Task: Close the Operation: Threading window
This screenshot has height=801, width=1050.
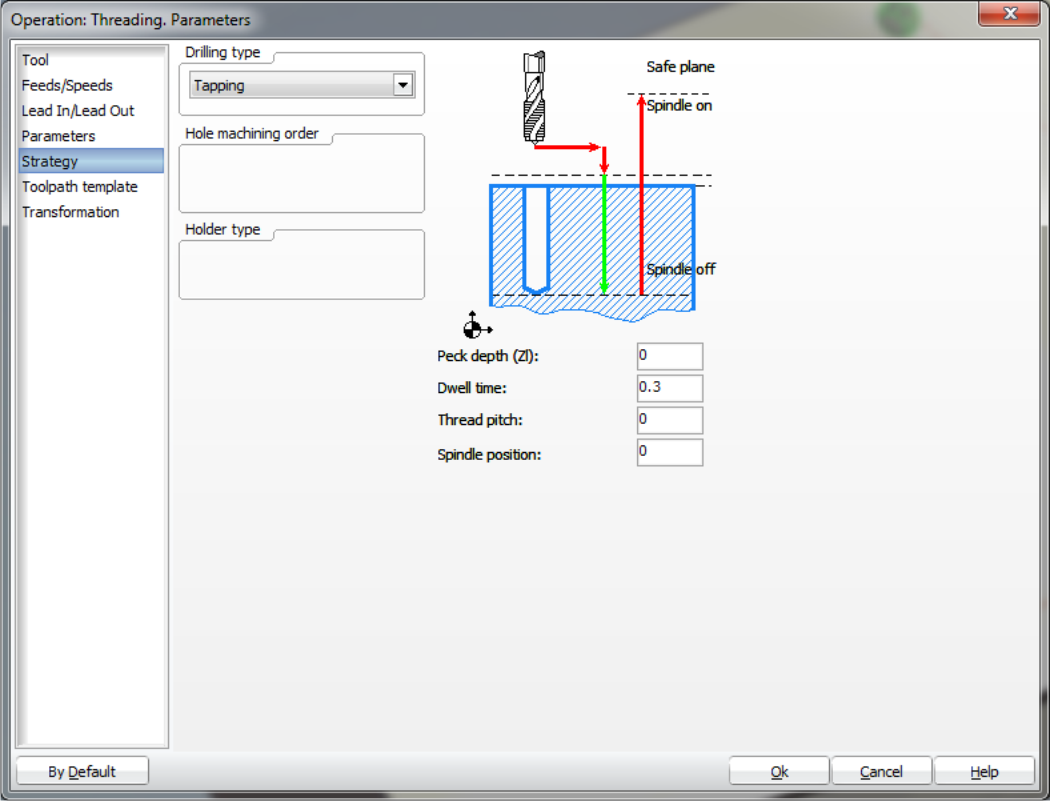Action: tap(1010, 13)
